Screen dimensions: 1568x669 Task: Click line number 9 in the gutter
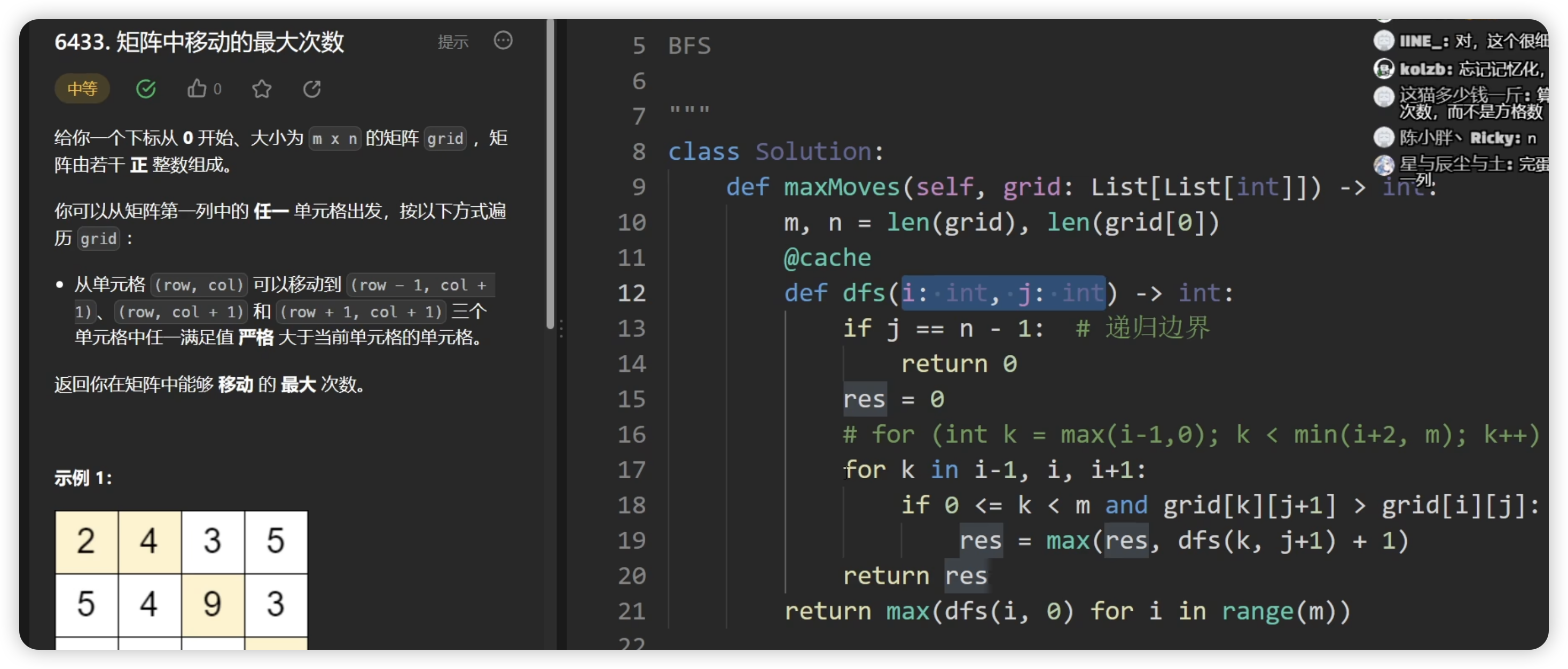click(x=639, y=187)
